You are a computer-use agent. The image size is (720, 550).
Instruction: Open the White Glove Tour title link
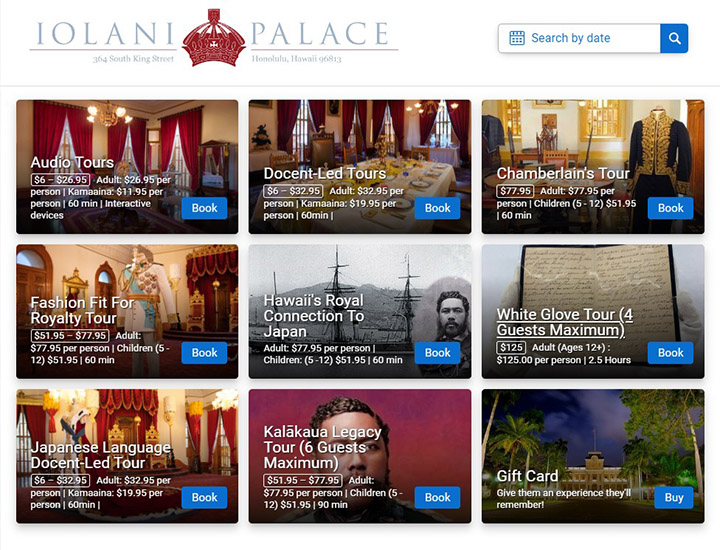point(565,322)
